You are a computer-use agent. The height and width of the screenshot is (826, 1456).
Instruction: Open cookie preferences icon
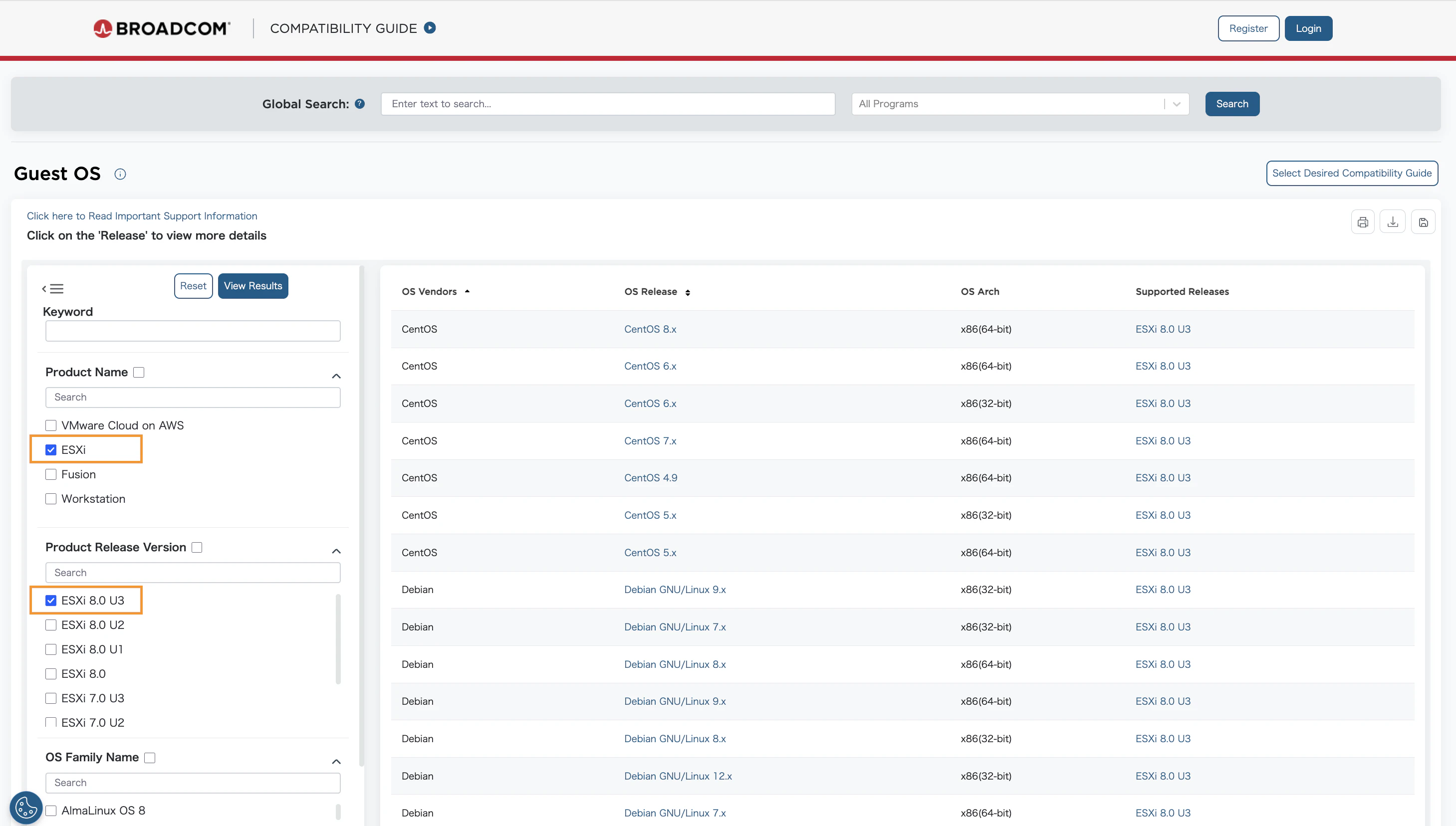click(26, 807)
